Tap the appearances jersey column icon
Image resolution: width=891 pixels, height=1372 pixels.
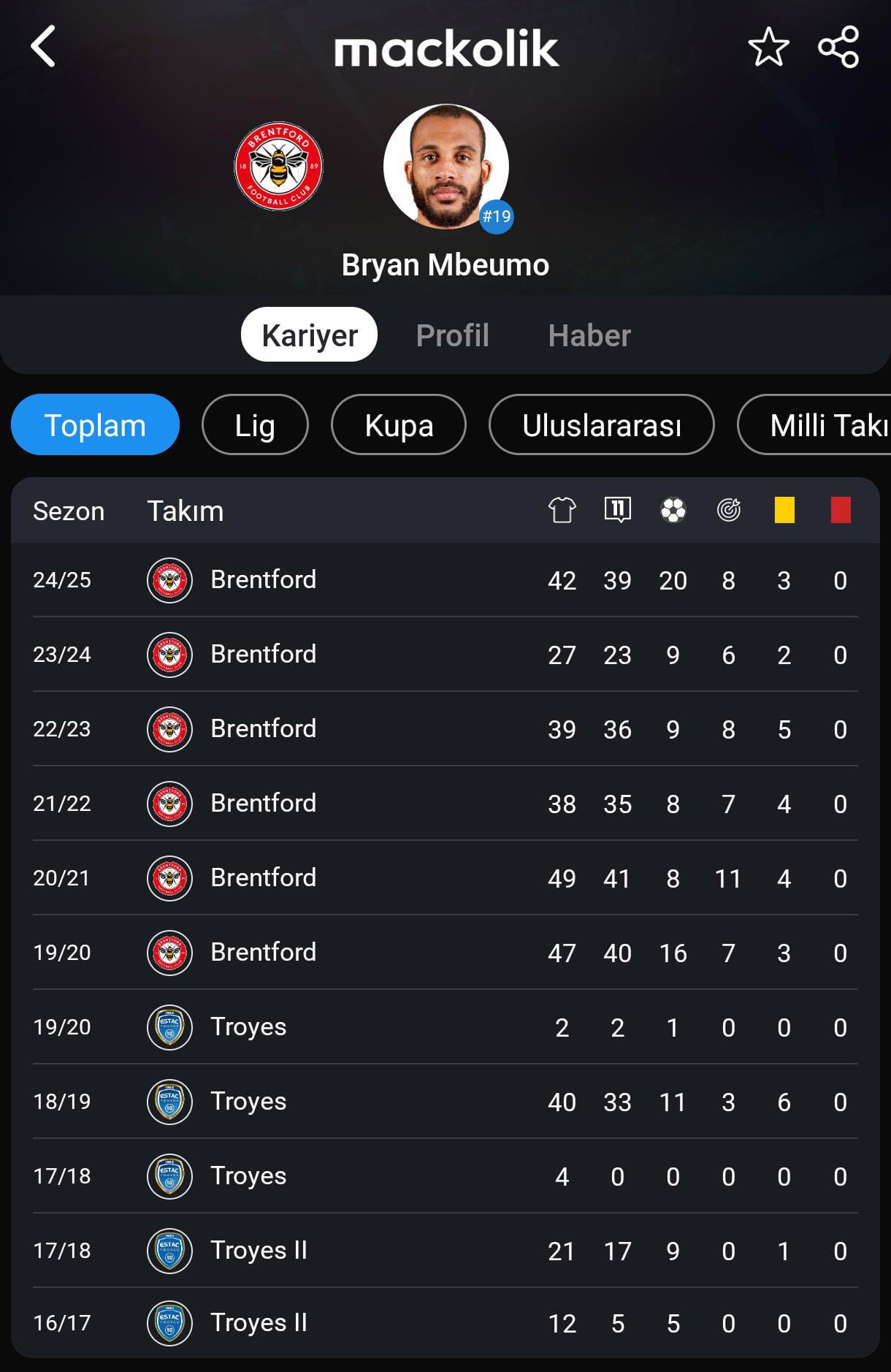[562, 510]
